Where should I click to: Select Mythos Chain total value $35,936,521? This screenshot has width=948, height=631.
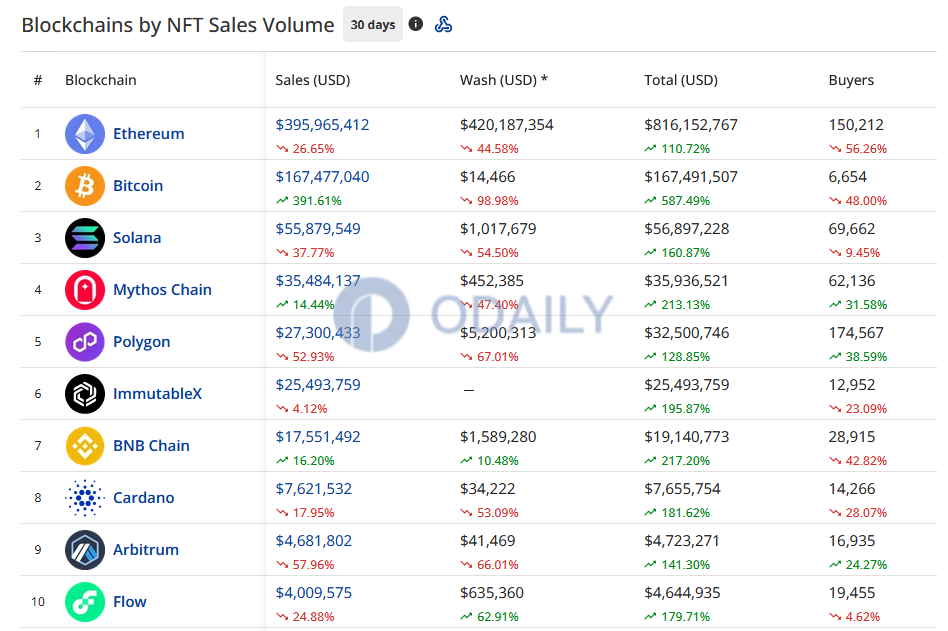(x=686, y=280)
